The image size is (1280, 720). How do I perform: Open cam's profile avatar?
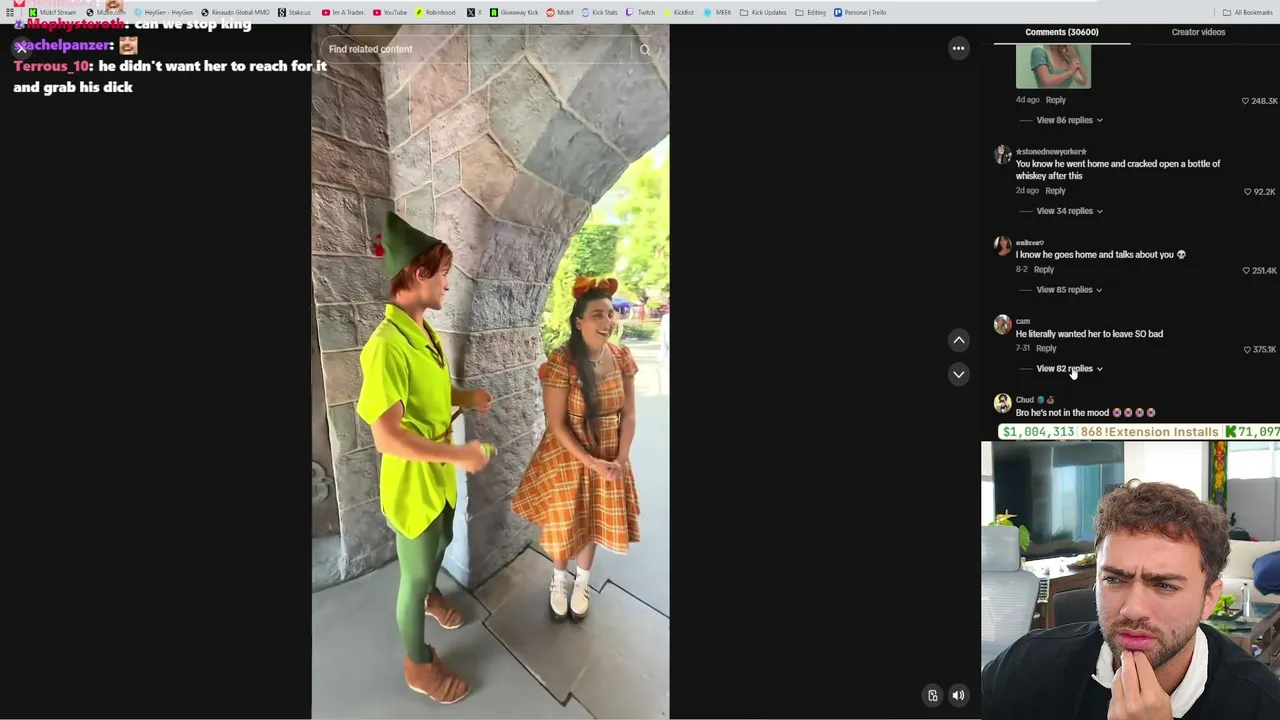1002,325
